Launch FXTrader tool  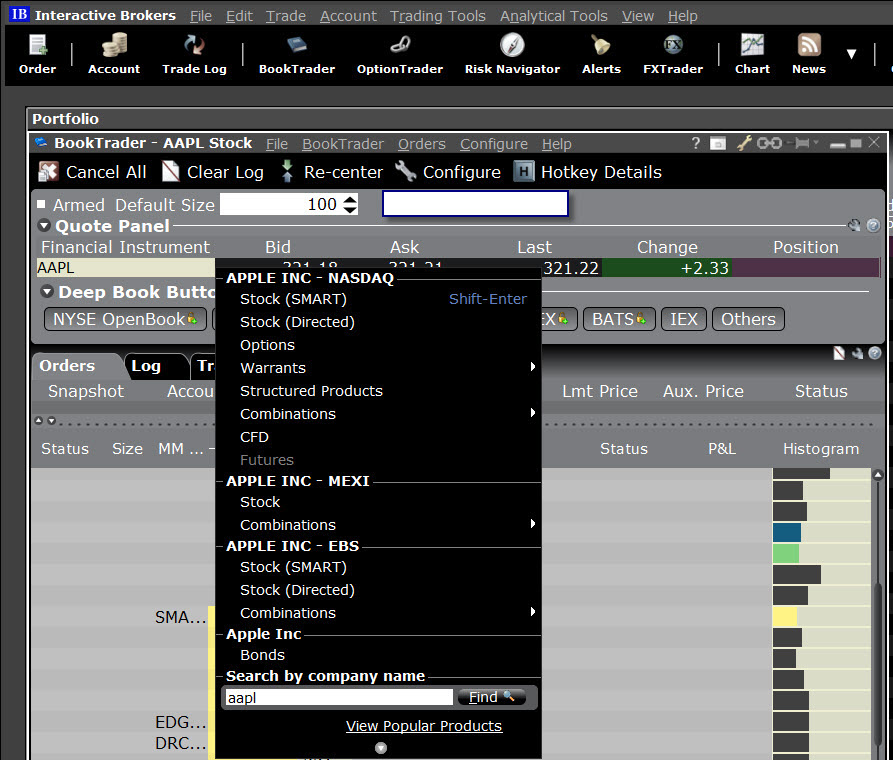(x=673, y=54)
